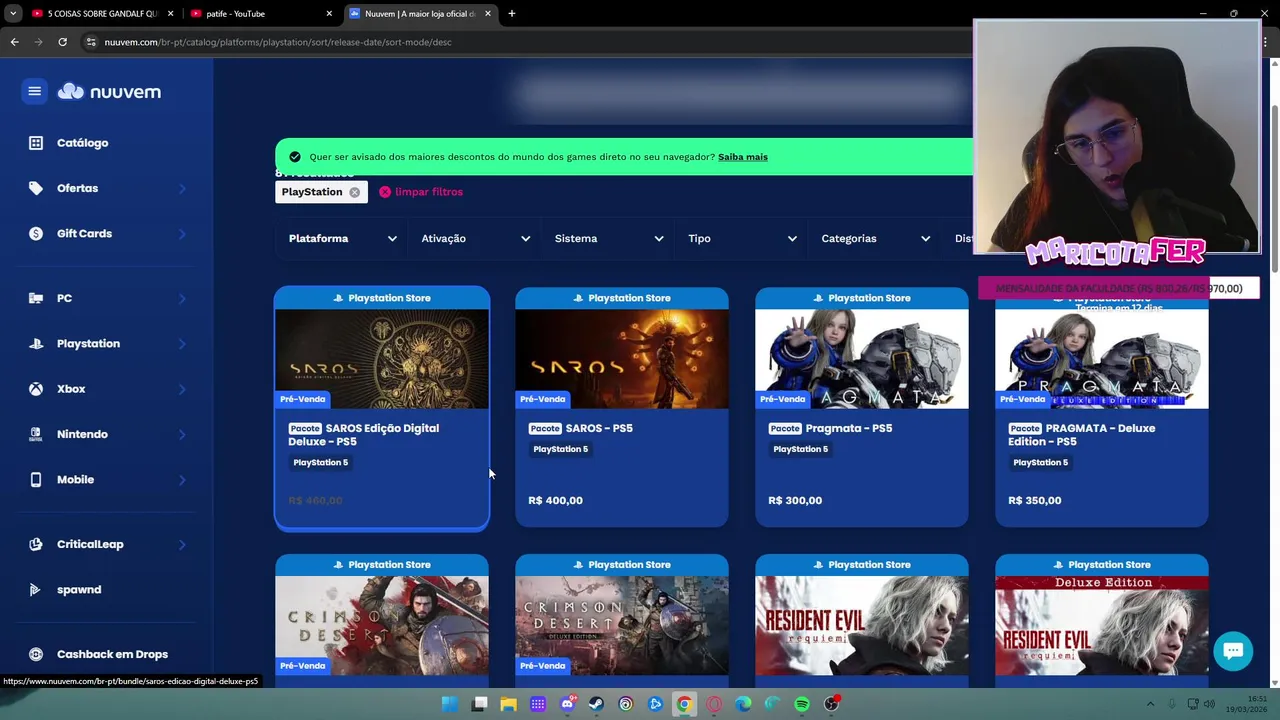Open 'PRAGMATA - Deluxe Edition - PS5' title
The height and width of the screenshot is (720, 1280).
pos(1082,434)
